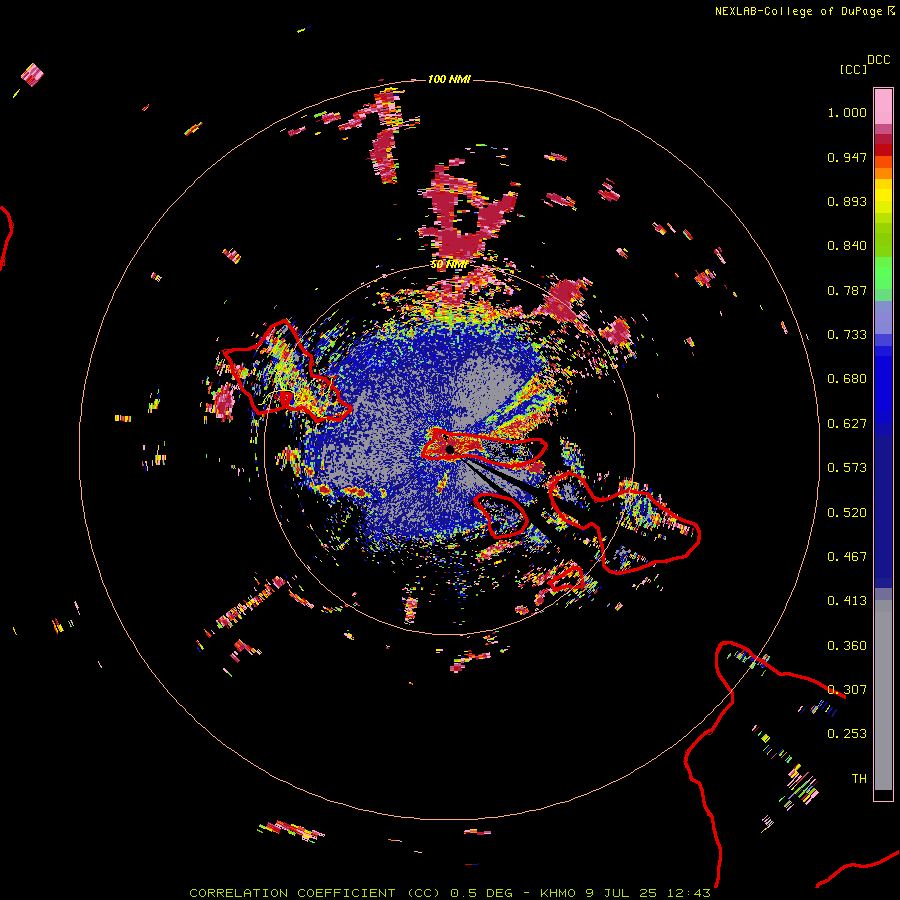This screenshot has width=900, height=900.
Task: Click the 50 NMI range ring label
Action: click(x=449, y=265)
